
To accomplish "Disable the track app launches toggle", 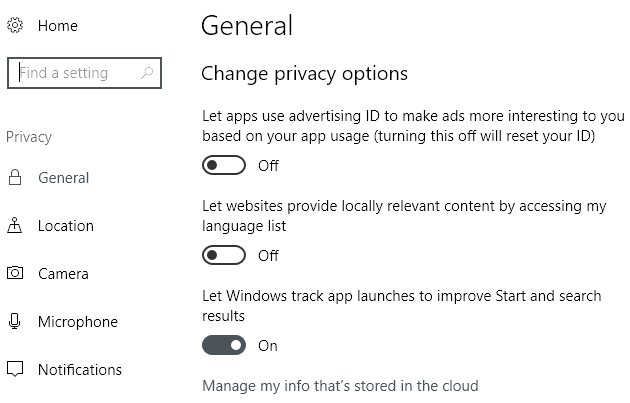I will (x=224, y=345).
